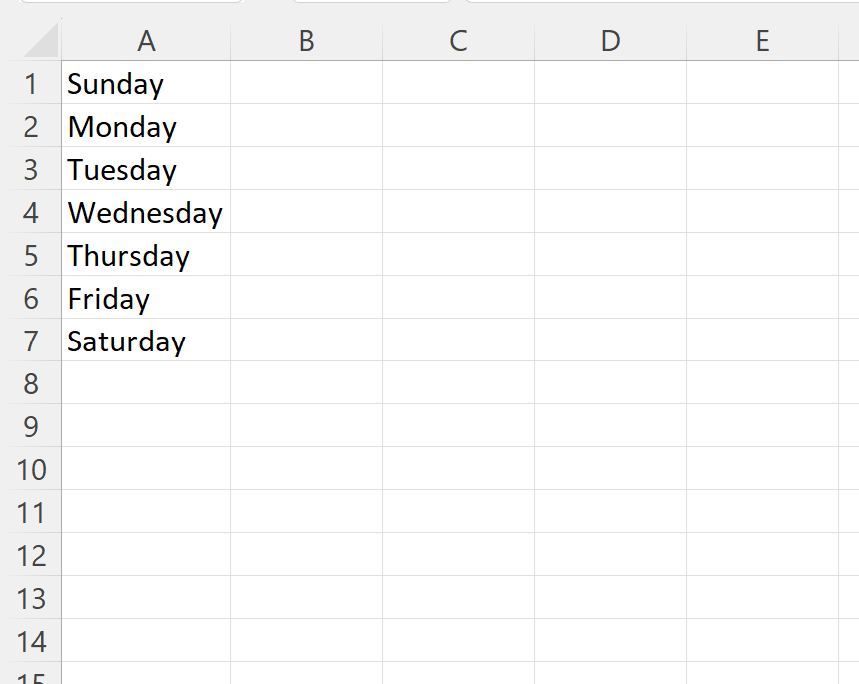This screenshot has width=859, height=684.
Task: Select column E header
Action: click(762, 41)
